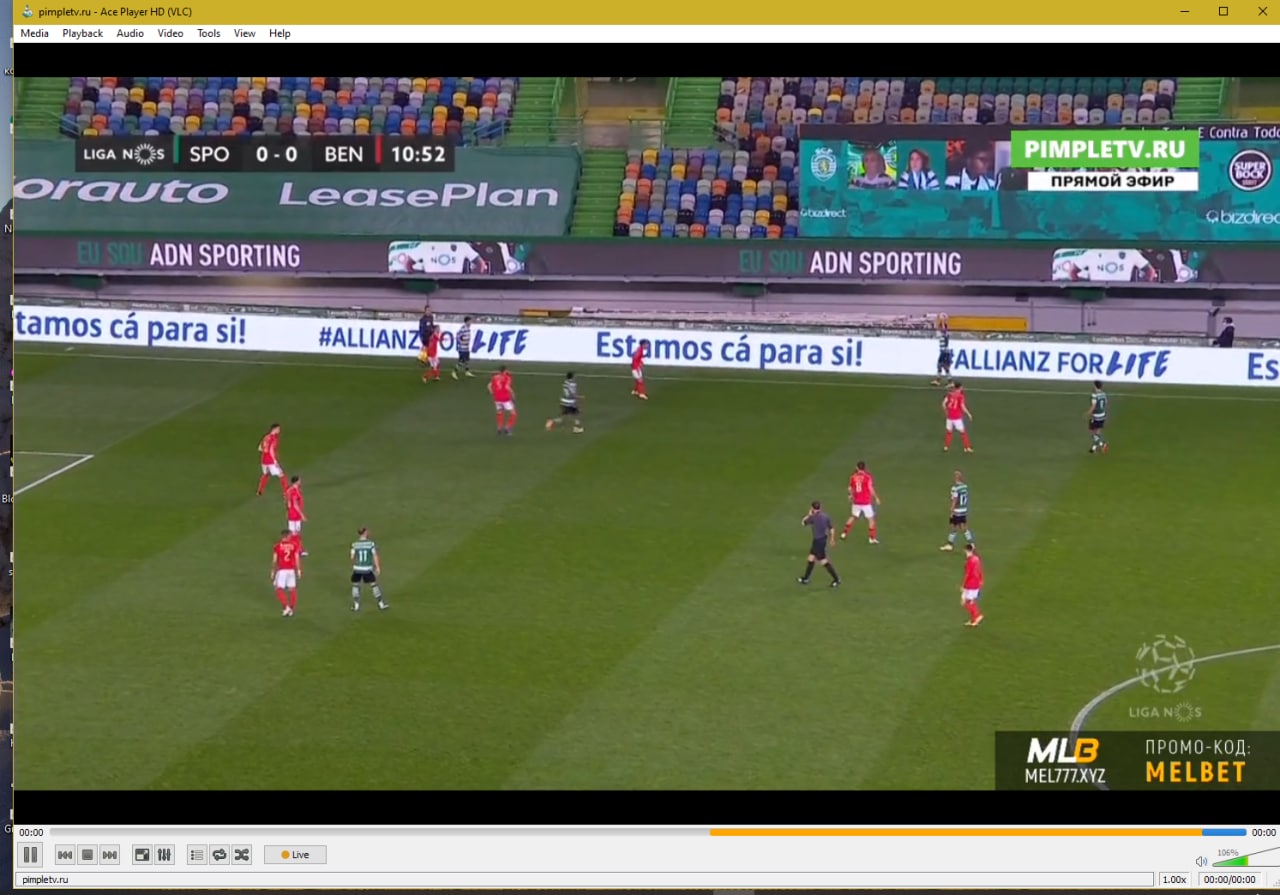This screenshot has height=895, width=1280.
Task: Minimize the Ace Player window
Action: click(1185, 11)
